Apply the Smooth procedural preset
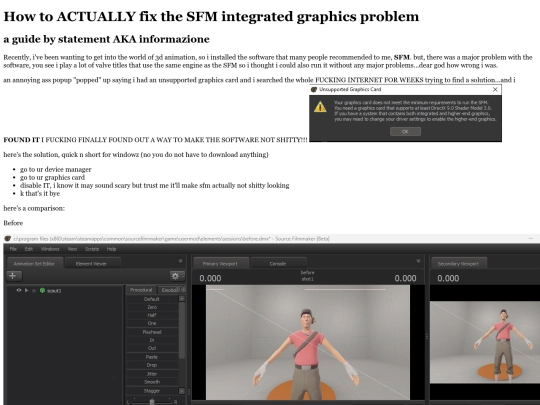This screenshot has height=405, width=540. pyautogui.click(x=152, y=382)
